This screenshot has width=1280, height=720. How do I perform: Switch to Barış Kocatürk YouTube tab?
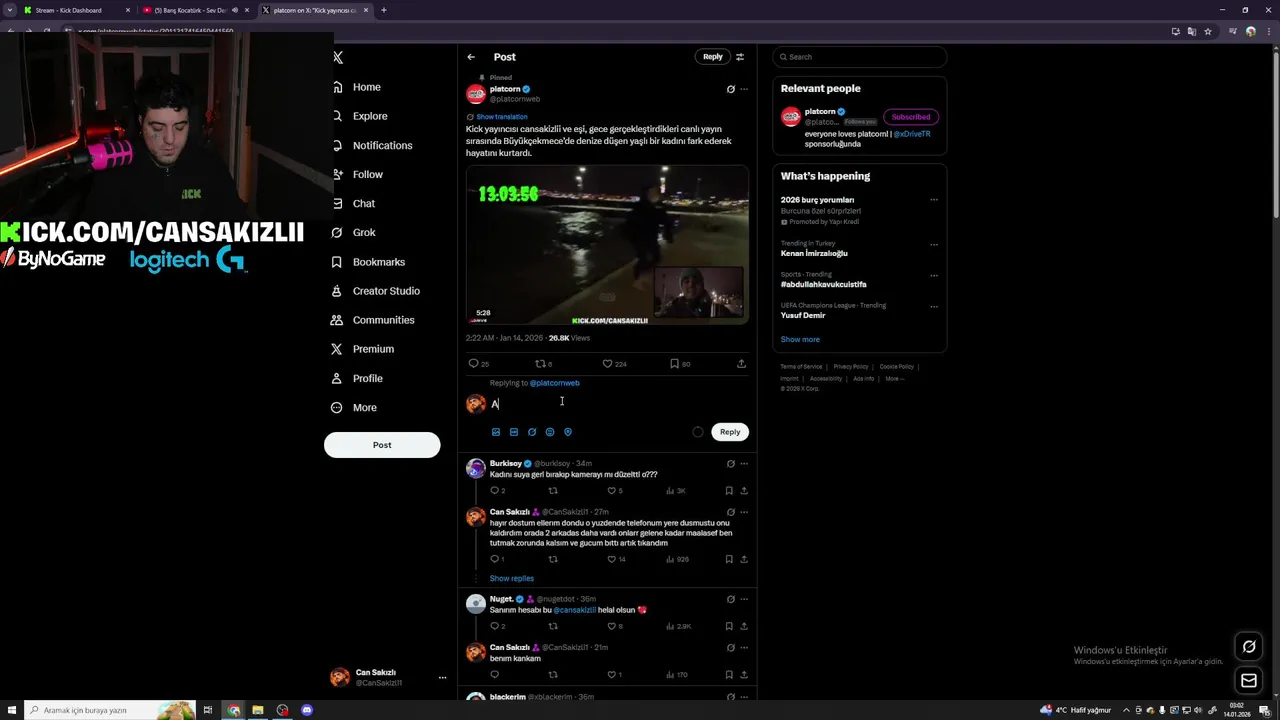(195, 10)
